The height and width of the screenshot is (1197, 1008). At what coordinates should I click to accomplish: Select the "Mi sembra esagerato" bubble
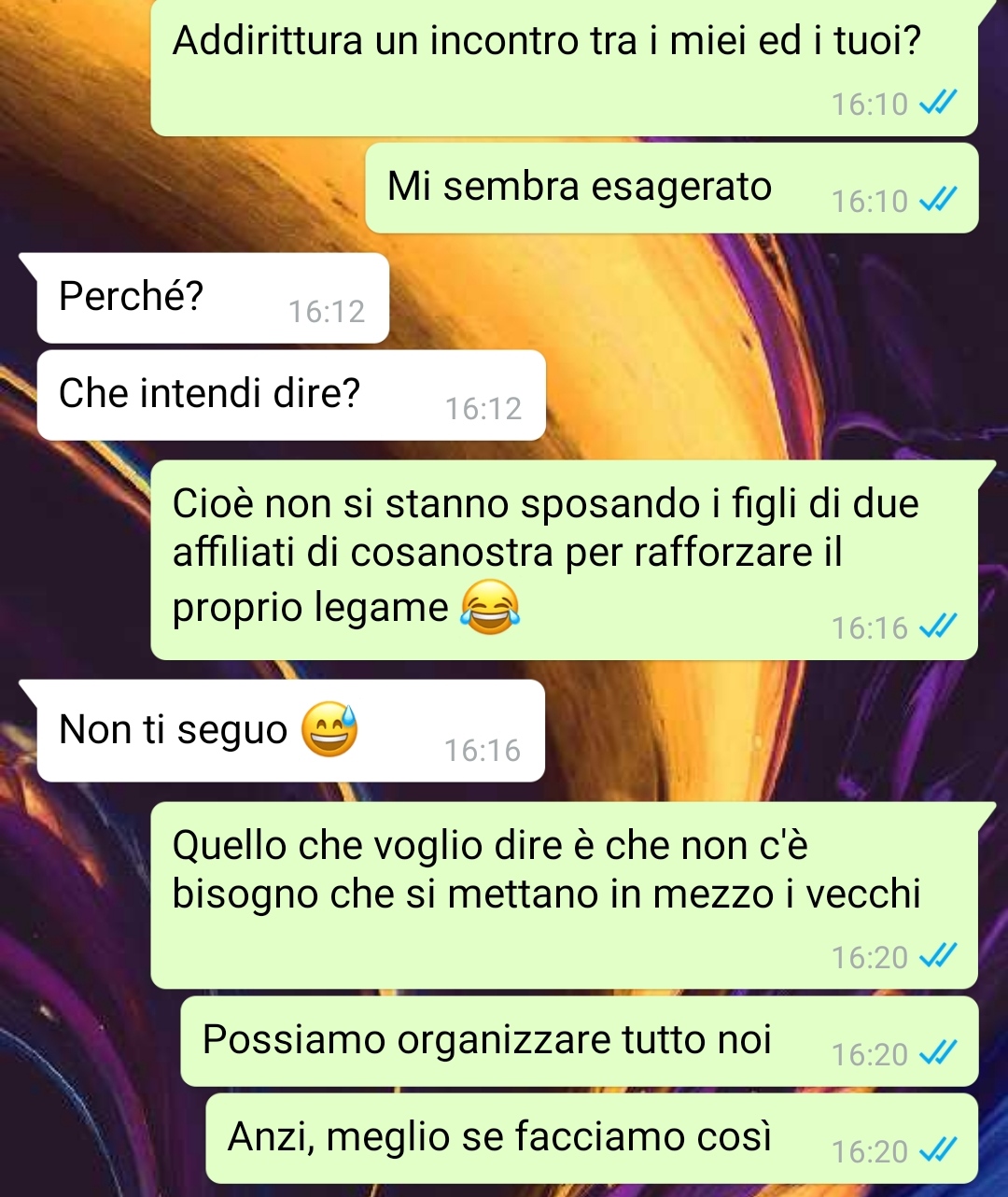tap(672, 188)
